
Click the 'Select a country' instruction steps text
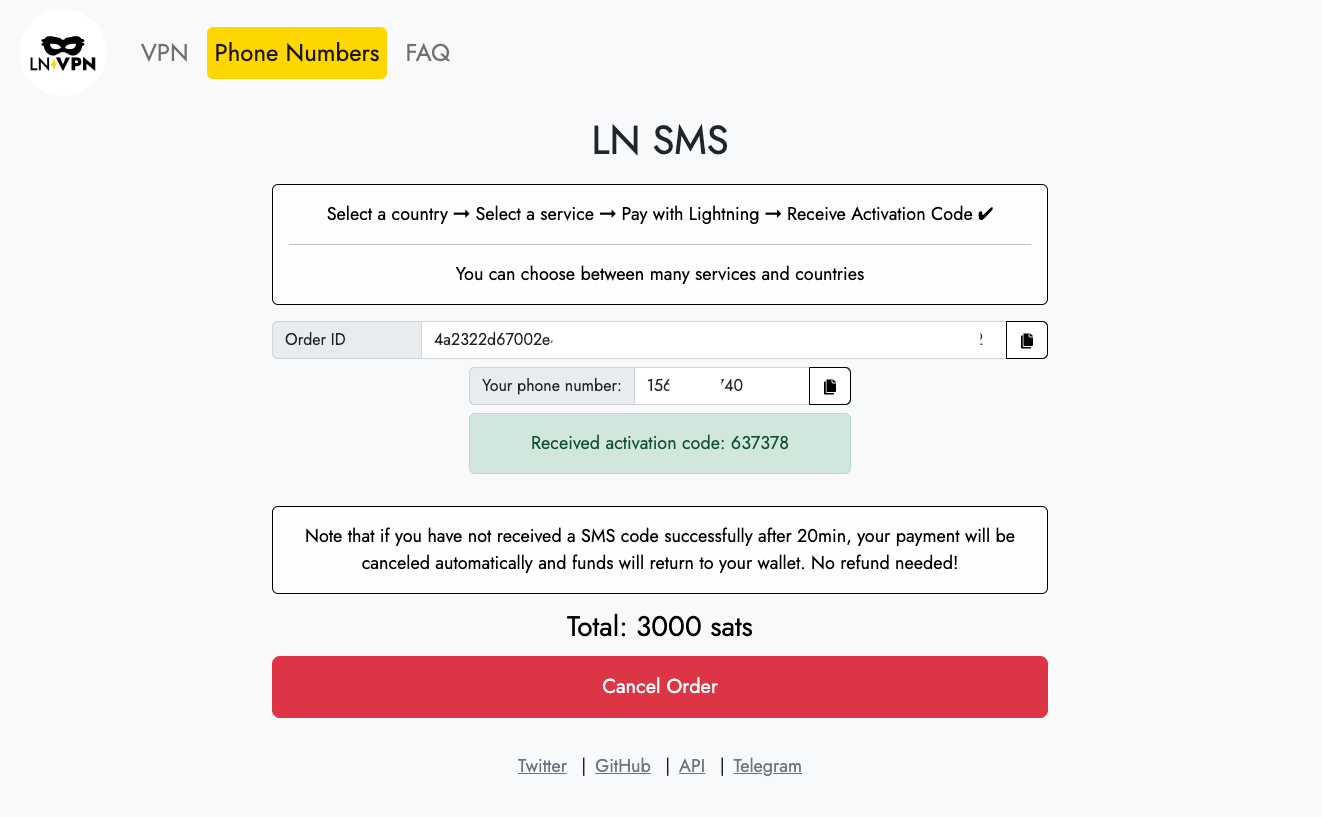(x=660, y=214)
